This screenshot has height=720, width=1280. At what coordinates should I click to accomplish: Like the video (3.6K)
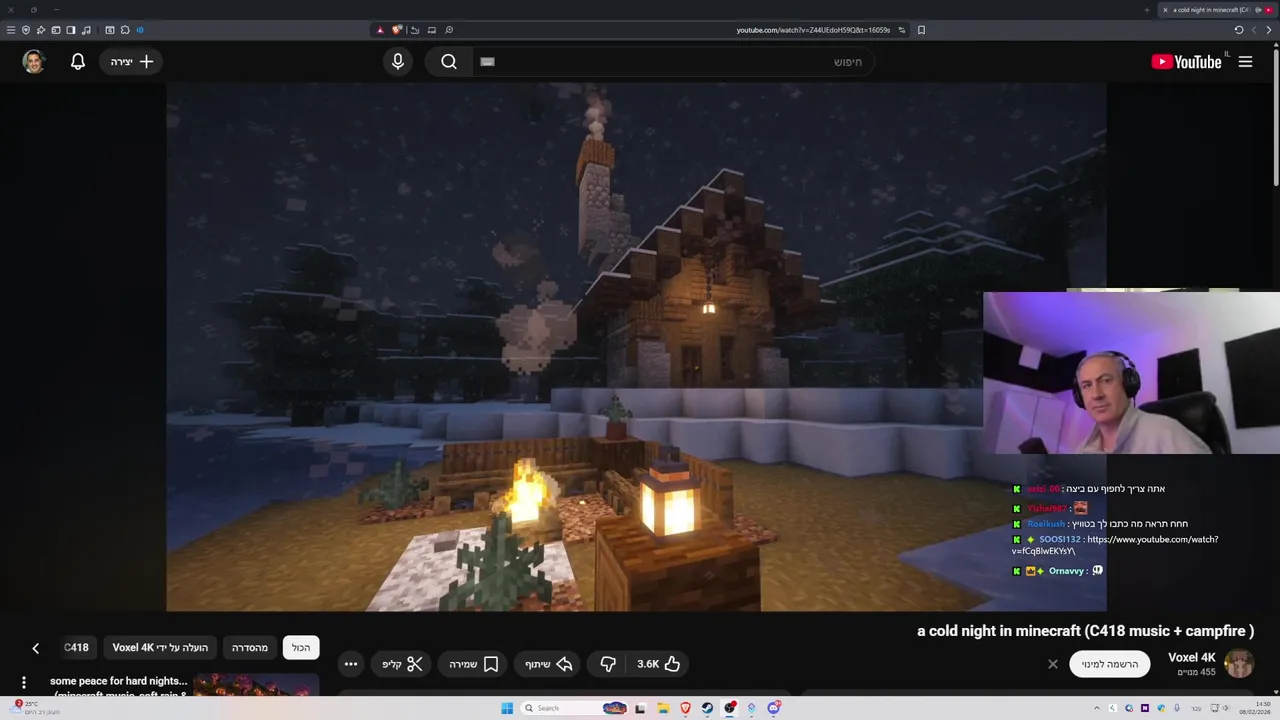tap(659, 664)
